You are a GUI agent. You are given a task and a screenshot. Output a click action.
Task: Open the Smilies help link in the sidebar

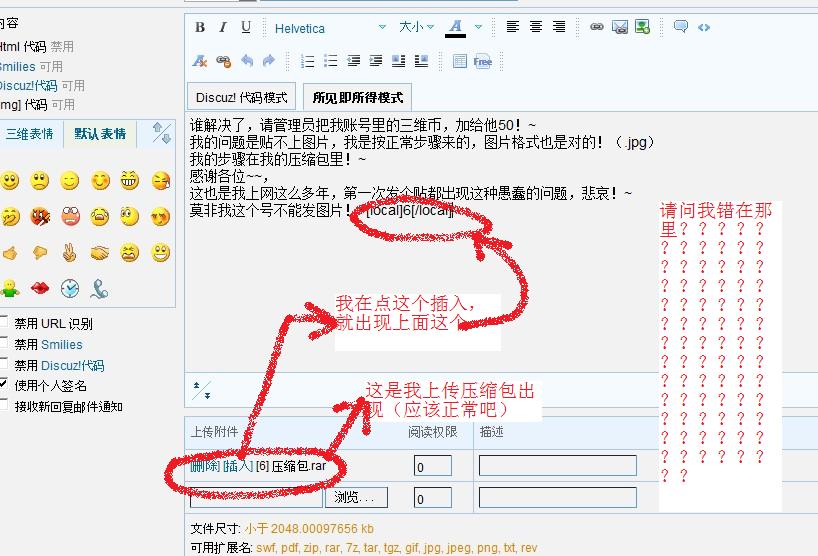[x=18, y=67]
